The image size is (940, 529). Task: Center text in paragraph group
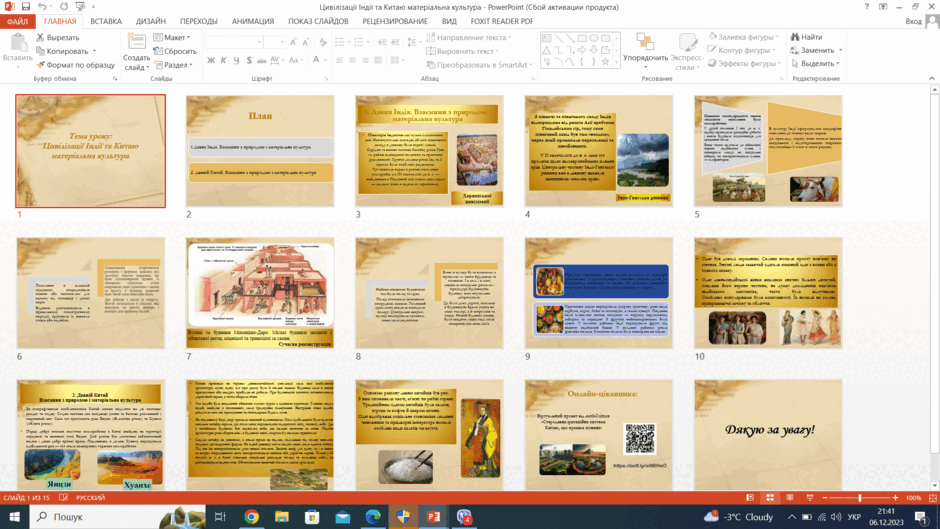click(352, 60)
